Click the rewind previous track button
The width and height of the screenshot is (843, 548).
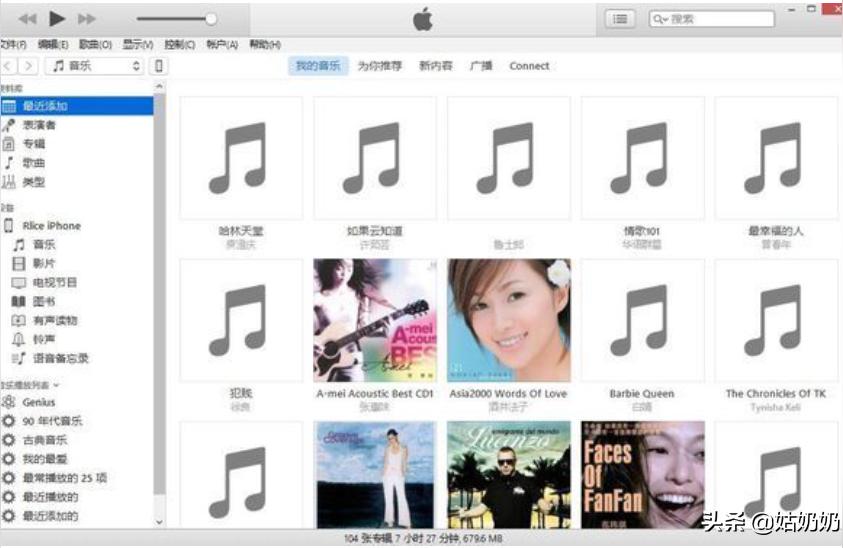click(x=27, y=19)
